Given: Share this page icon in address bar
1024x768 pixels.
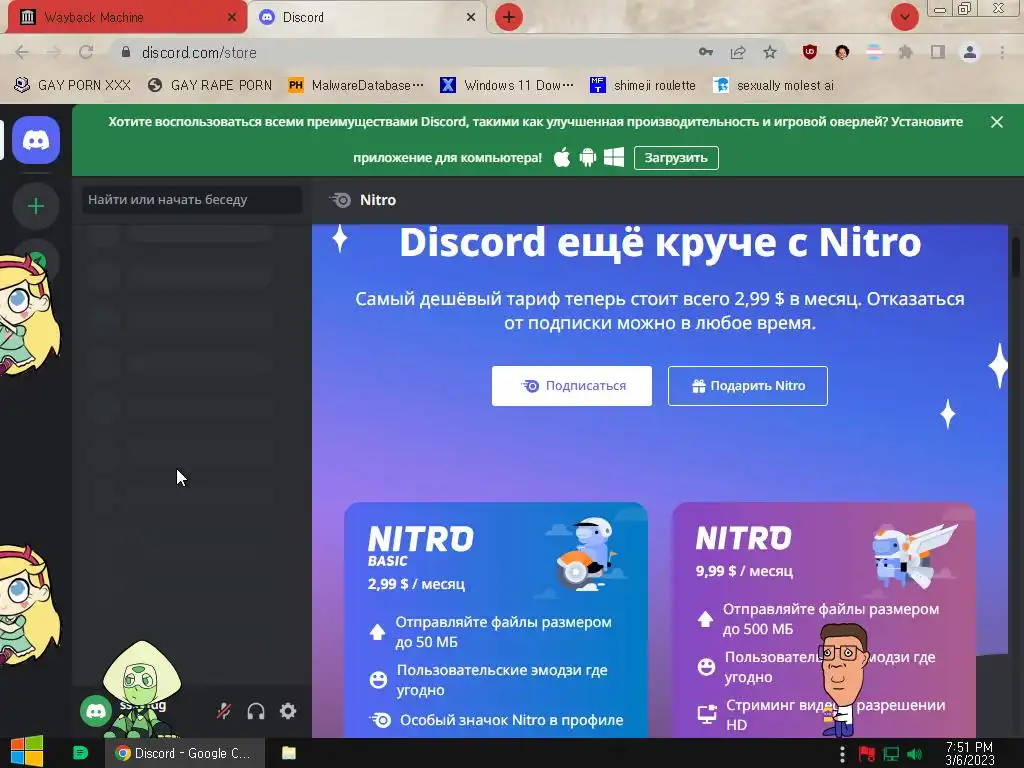Looking at the screenshot, I should pyautogui.click(x=738, y=52).
